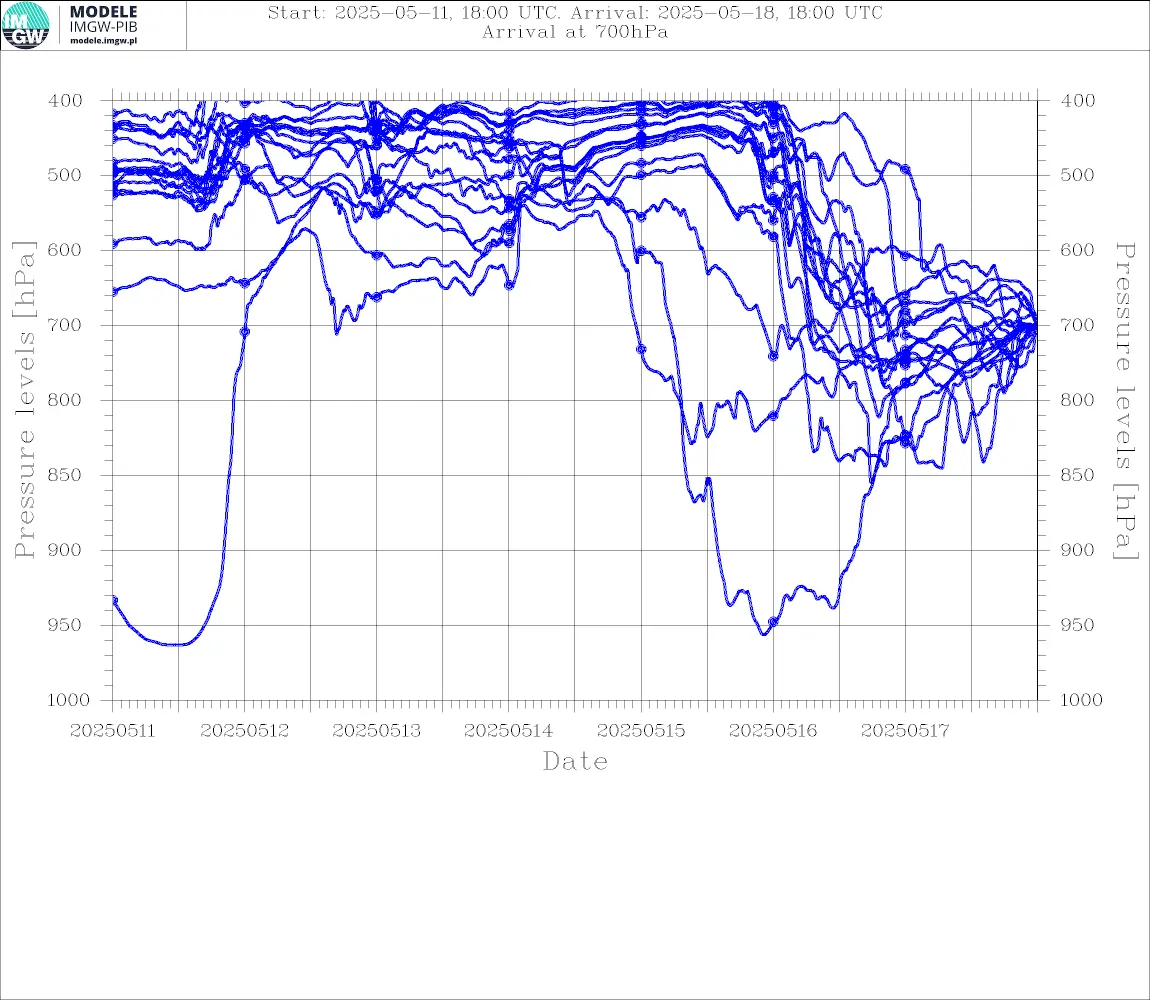Open the modele.imgw.pl link
The width and height of the screenshot is (1150, 1000).
[x=103, y=41]
